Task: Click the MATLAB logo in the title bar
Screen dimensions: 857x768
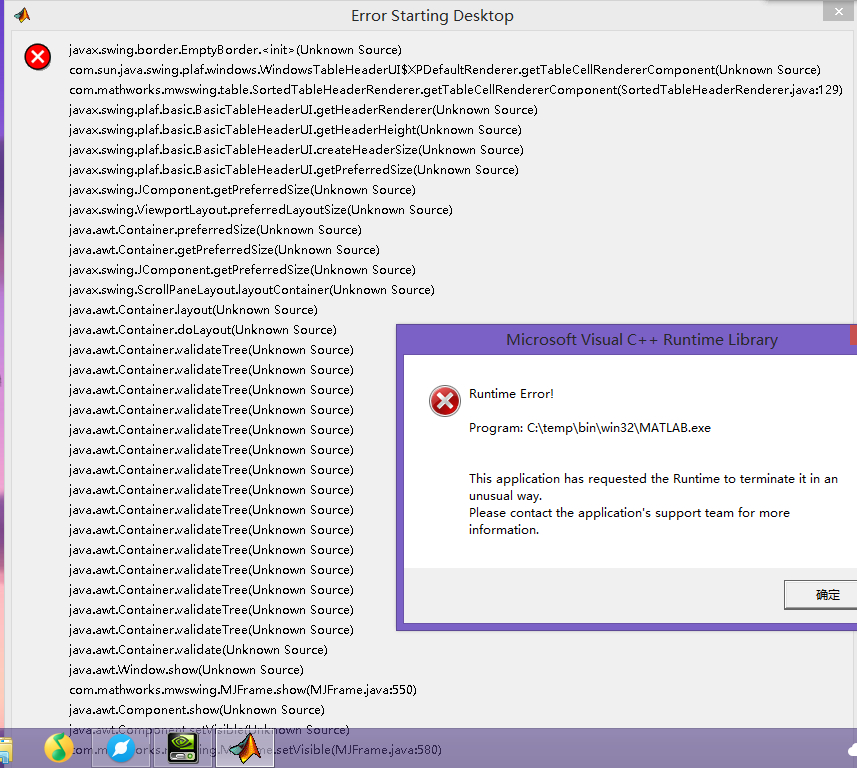Action: (22, 15)
